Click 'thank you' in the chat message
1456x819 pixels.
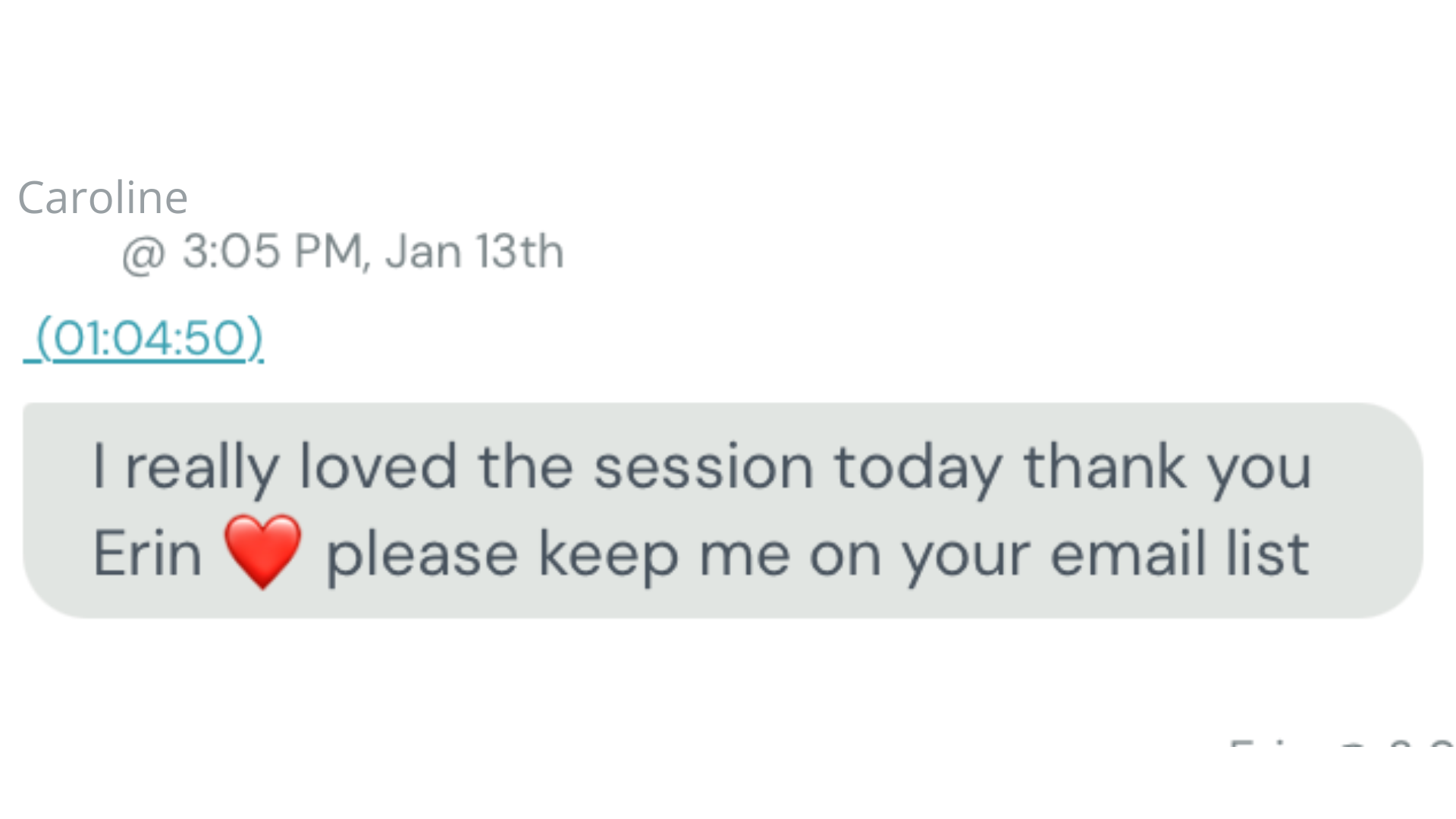coord(1167,467)
